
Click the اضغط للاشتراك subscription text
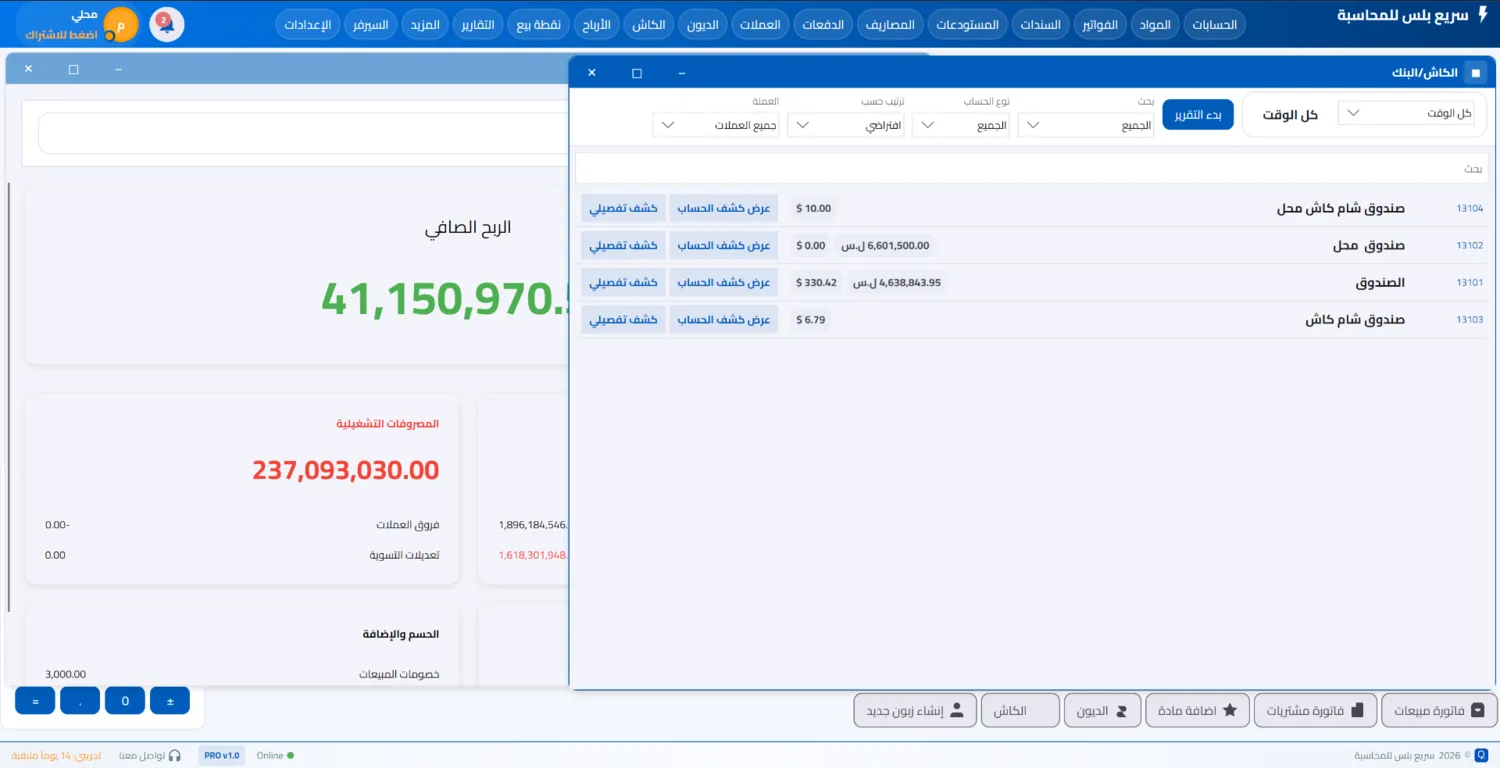tap(62, 33)
